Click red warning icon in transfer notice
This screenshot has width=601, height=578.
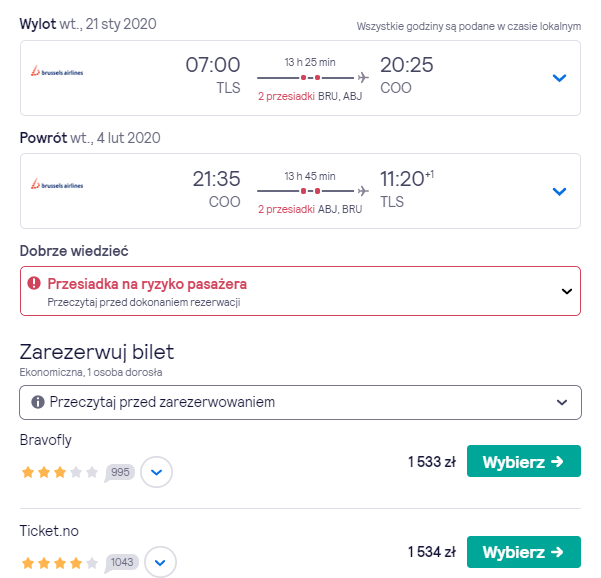tap(34, 284)
